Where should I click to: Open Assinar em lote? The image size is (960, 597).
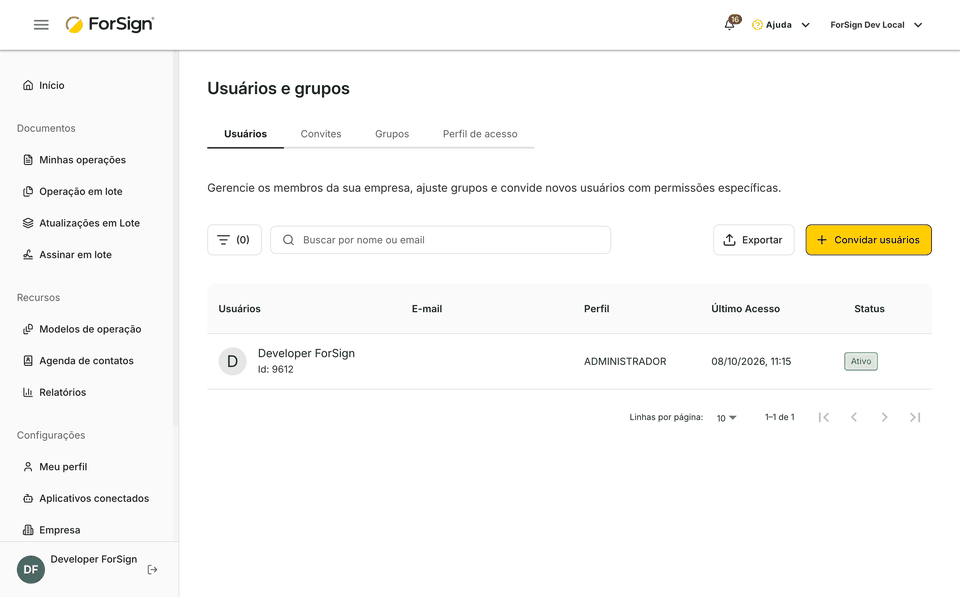[67, 255]
